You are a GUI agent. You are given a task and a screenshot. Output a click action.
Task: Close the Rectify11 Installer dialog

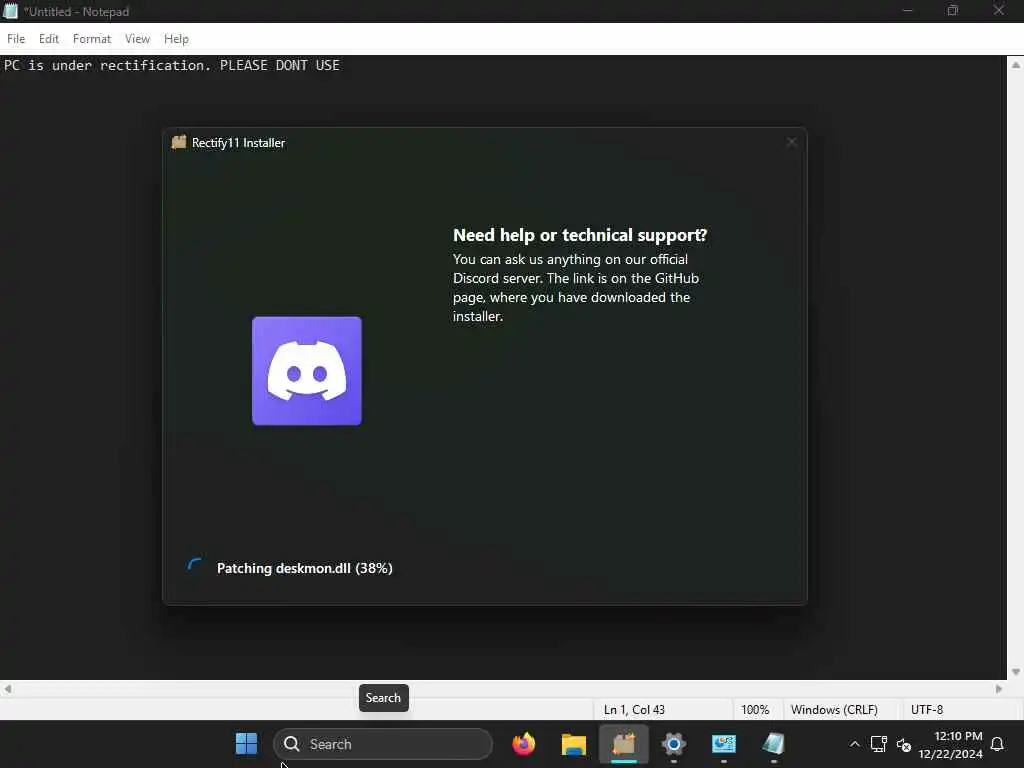coord(791,142)
